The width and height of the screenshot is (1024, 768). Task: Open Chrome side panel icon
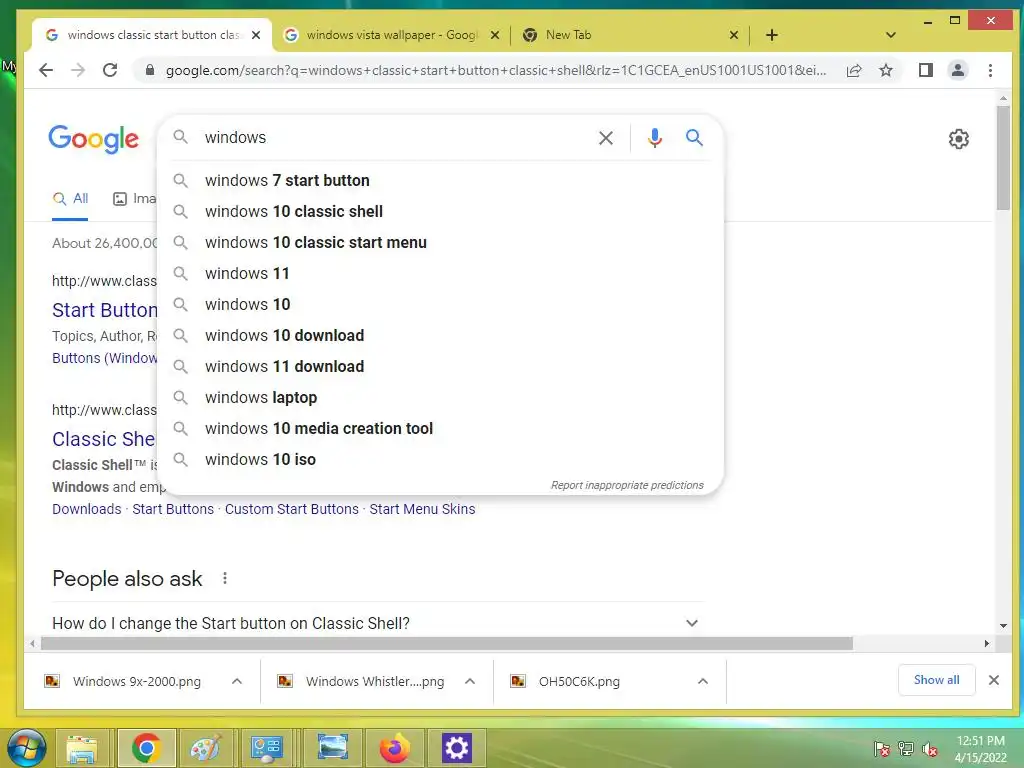(925, 70)
